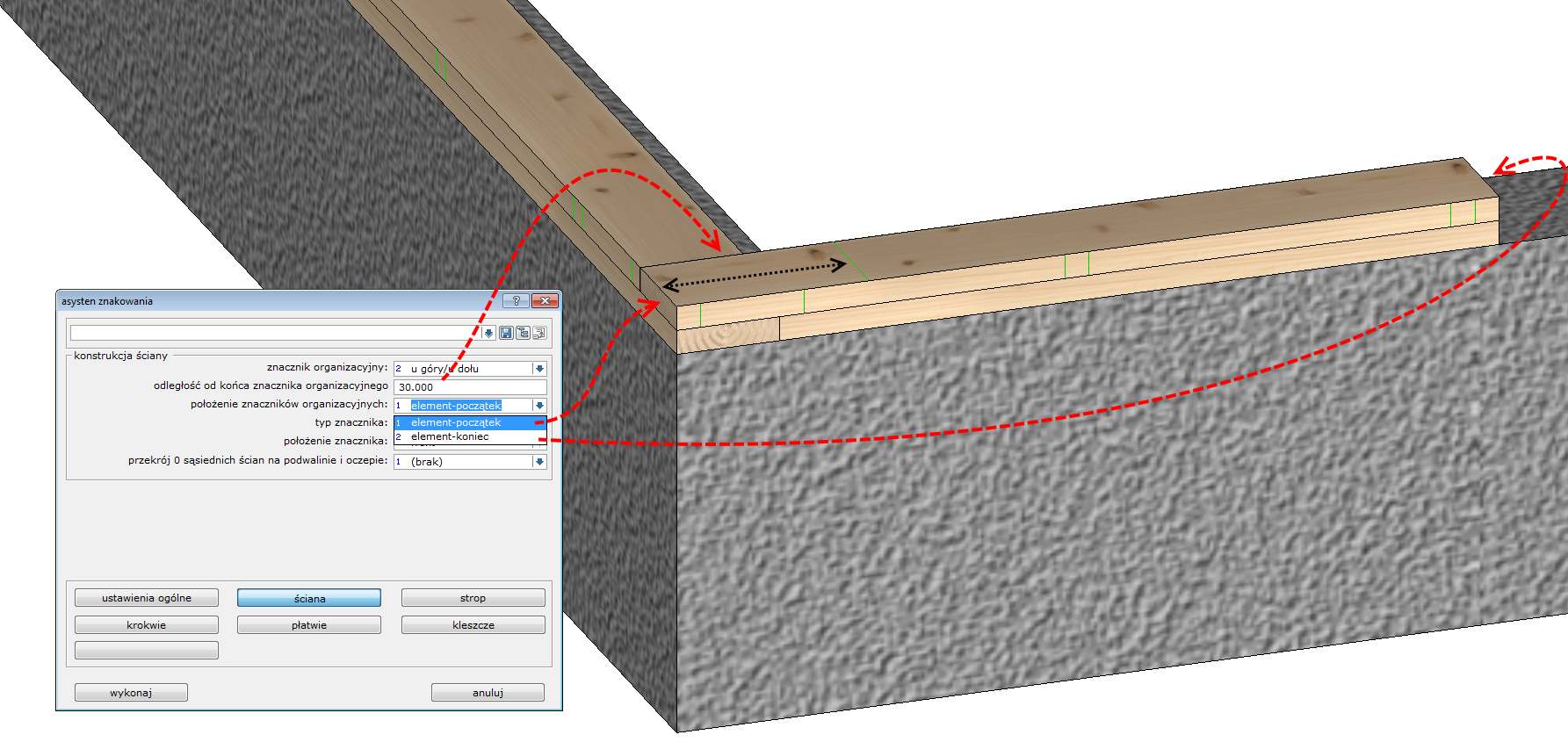This screenshot has height=742, width=1568.
Task: Switch to the ściana settings
Action: [x=309, y=598]
